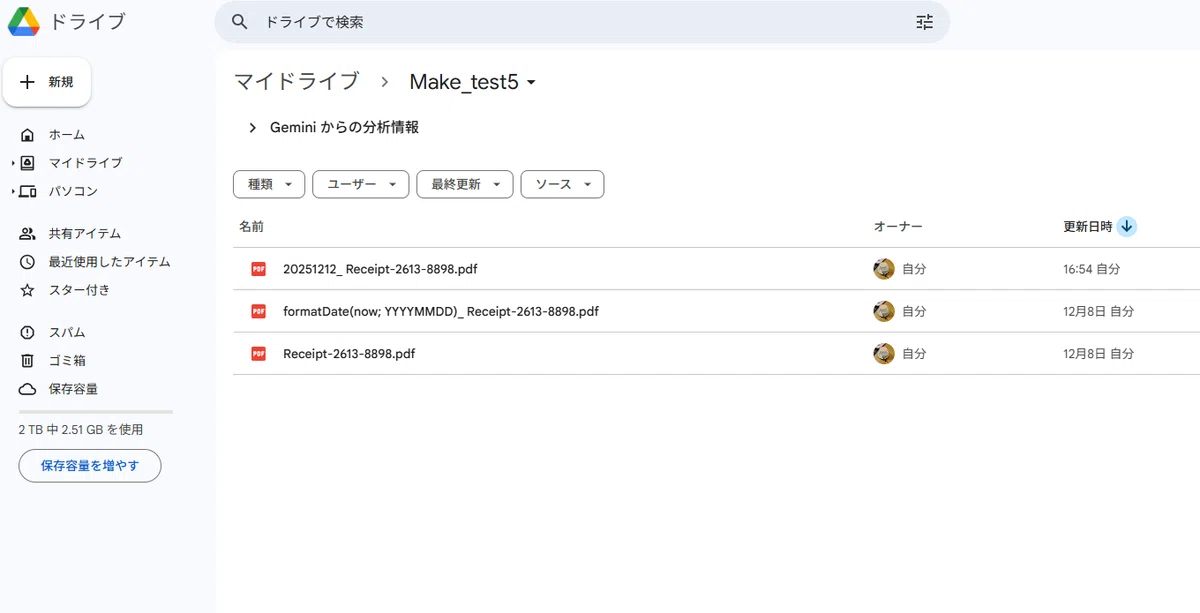Viewport: 1200px width, 613px height.
Task: Open the 種類 filter dropdown
Action: pyautogui.click(x=269, y=184)
